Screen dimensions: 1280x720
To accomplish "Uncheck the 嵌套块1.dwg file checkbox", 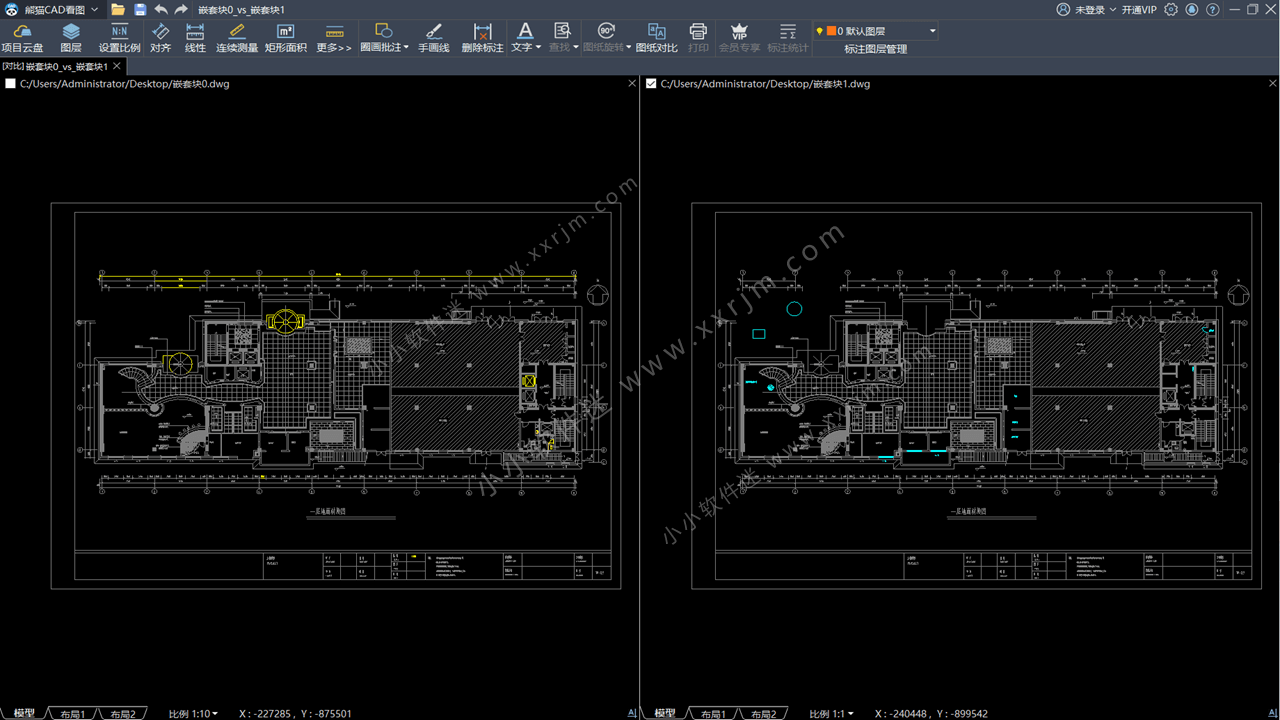I will point(652,84).
